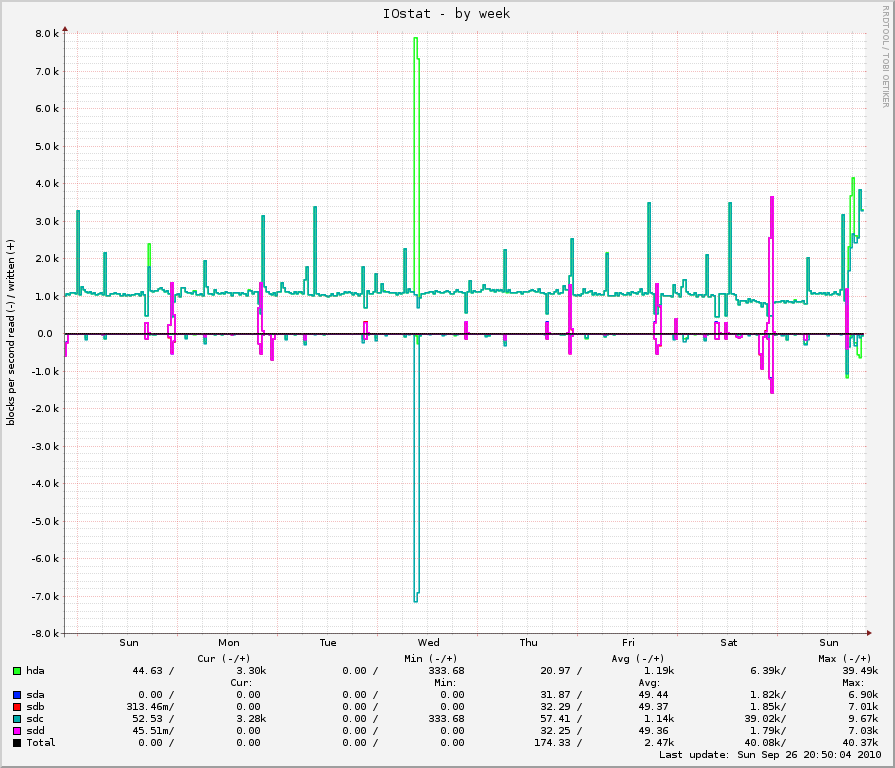
Task: Click the magenta sdd legend swatch
Action: coord(17,731)
